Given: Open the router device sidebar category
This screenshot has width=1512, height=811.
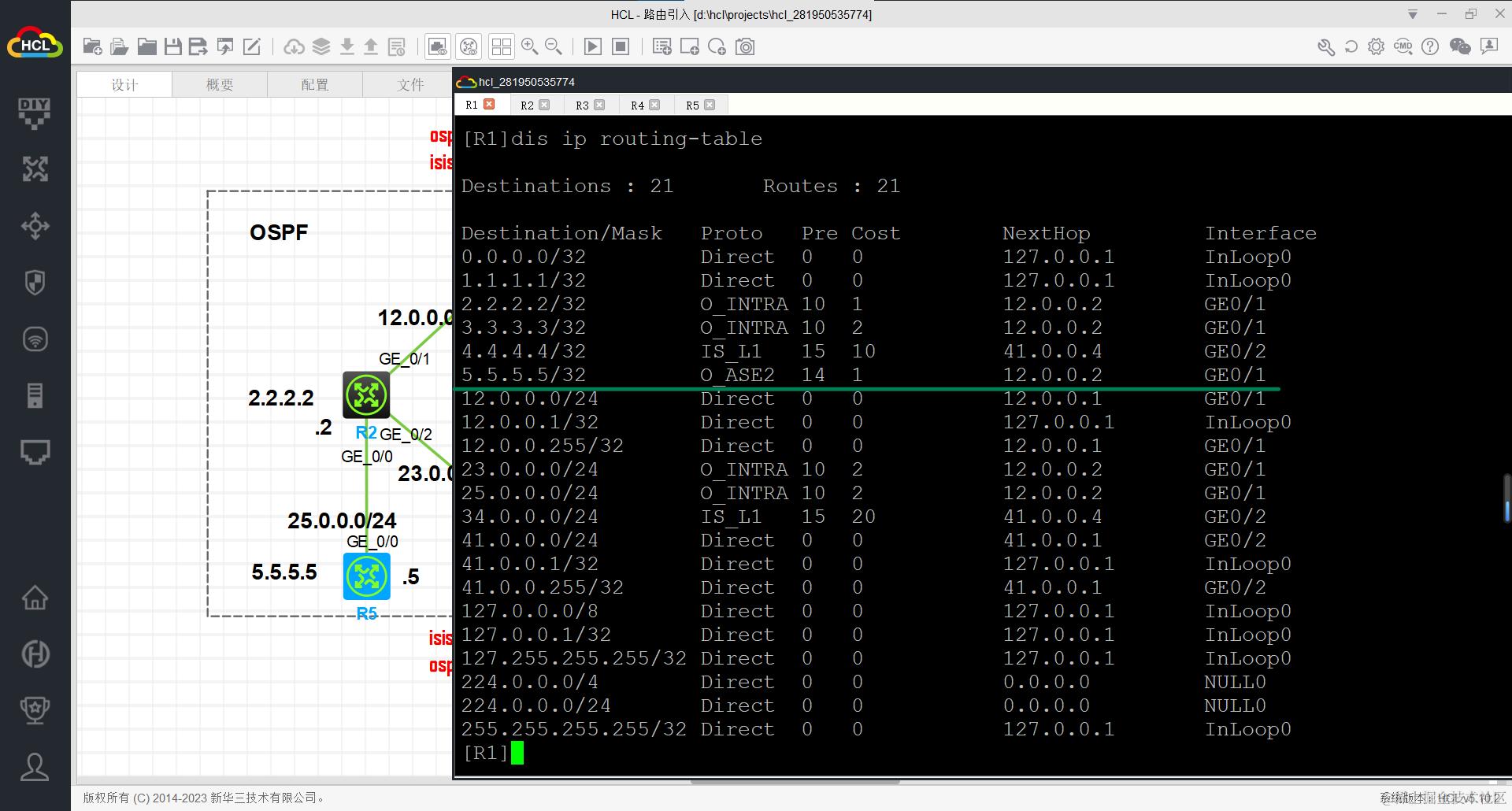Looking at the screenshot, I should point(35,169).
